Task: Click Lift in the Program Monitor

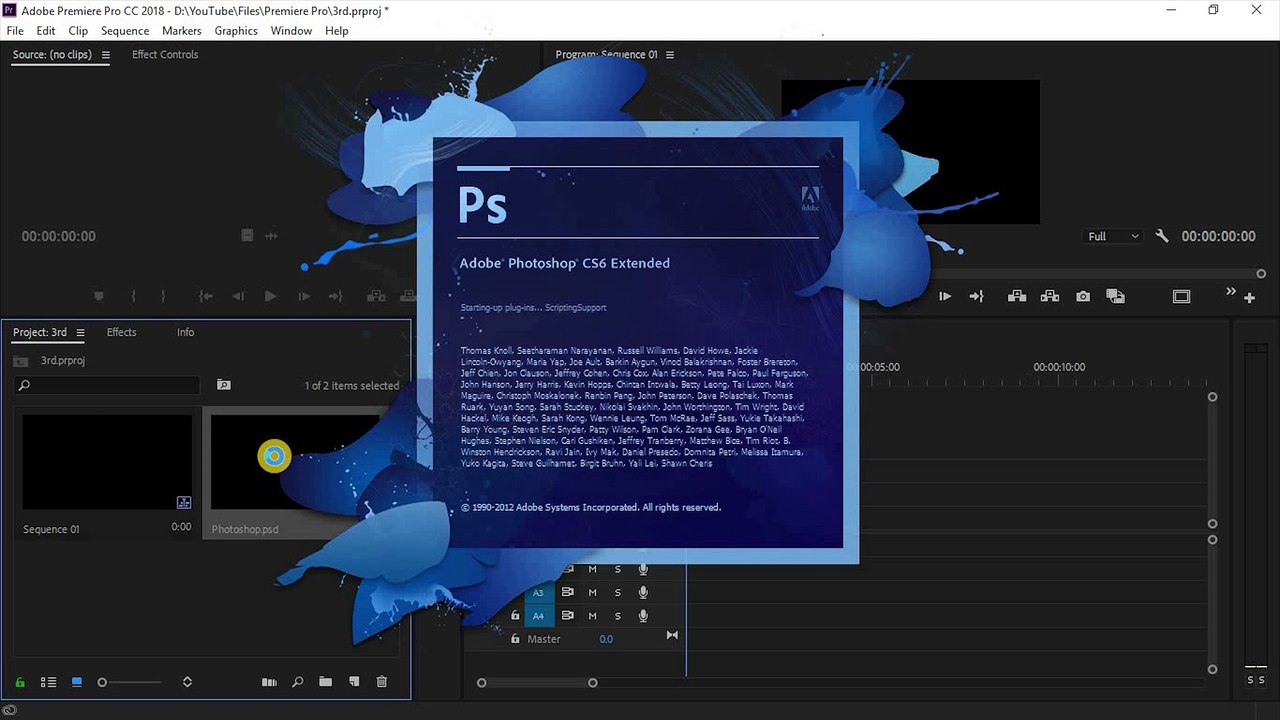Action: click(1017, 296)
